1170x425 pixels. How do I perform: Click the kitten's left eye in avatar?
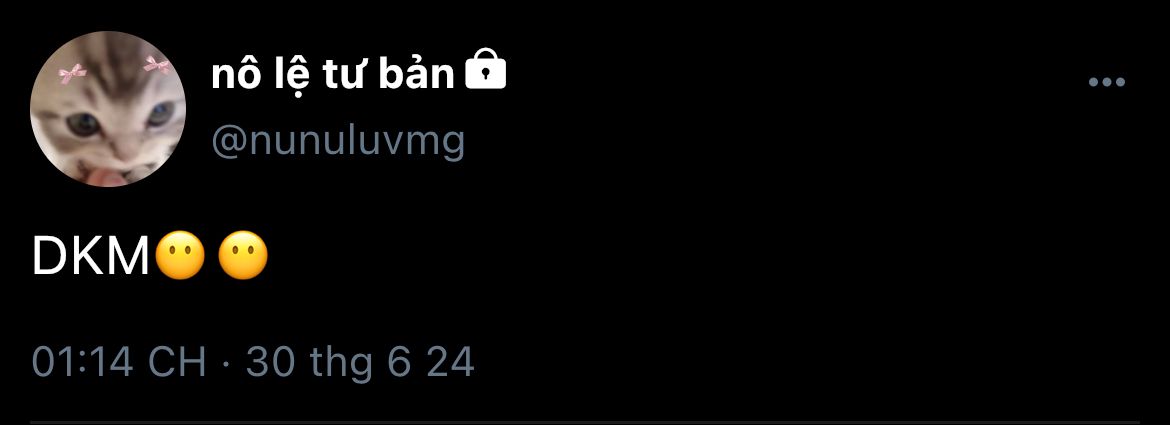click(x=83, y=125)
